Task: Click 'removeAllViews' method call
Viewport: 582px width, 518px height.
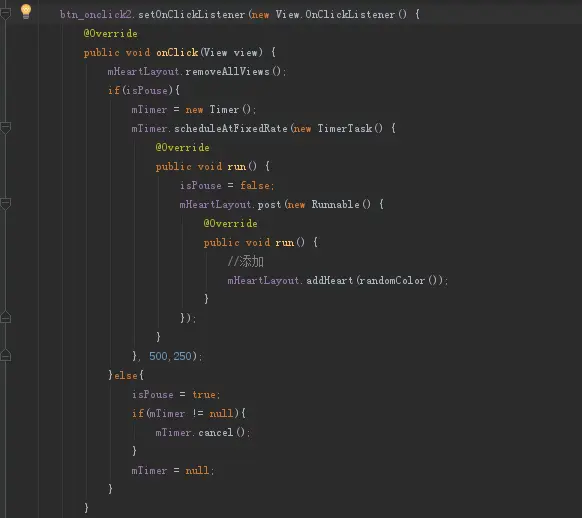Action: 227,72
